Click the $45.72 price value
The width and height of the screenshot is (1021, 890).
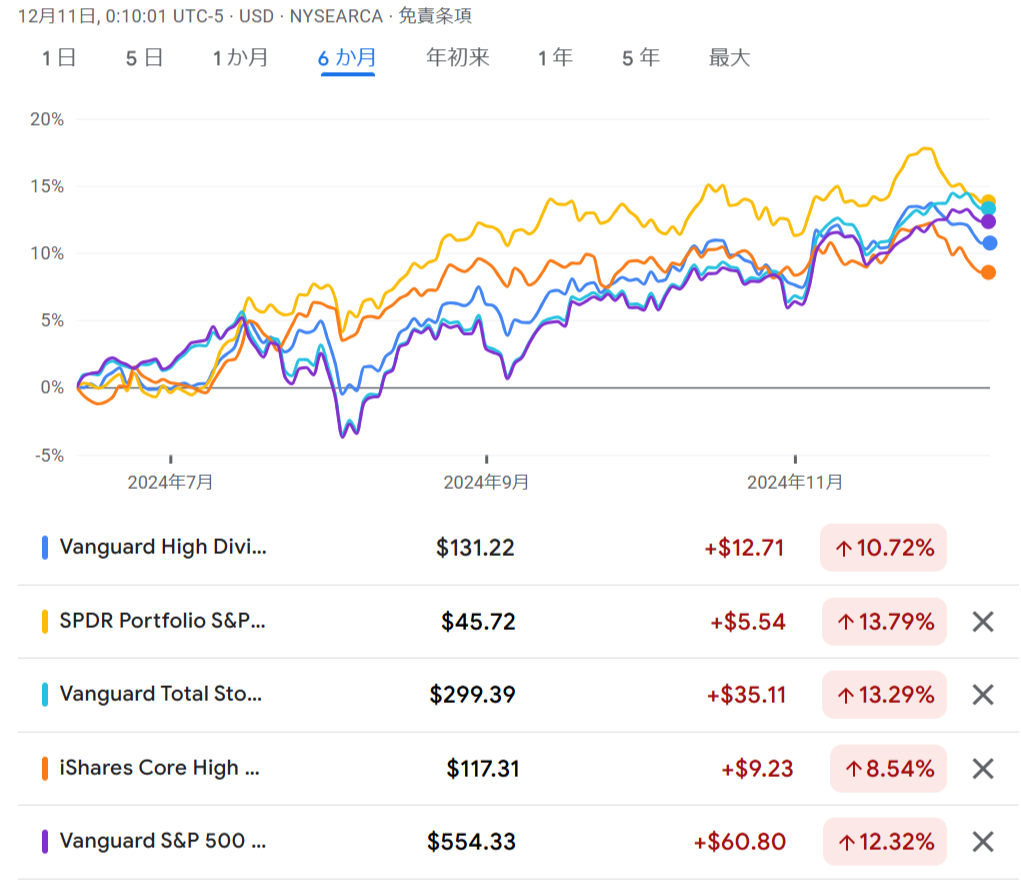(478, 622)
